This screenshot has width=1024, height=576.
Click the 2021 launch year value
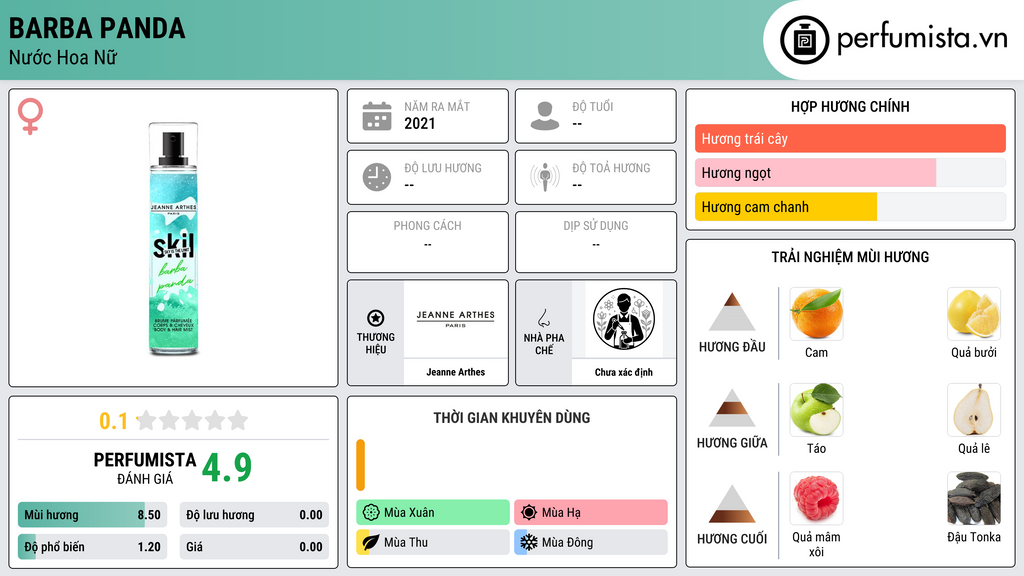pyautogui.click(x=419, y=123)
